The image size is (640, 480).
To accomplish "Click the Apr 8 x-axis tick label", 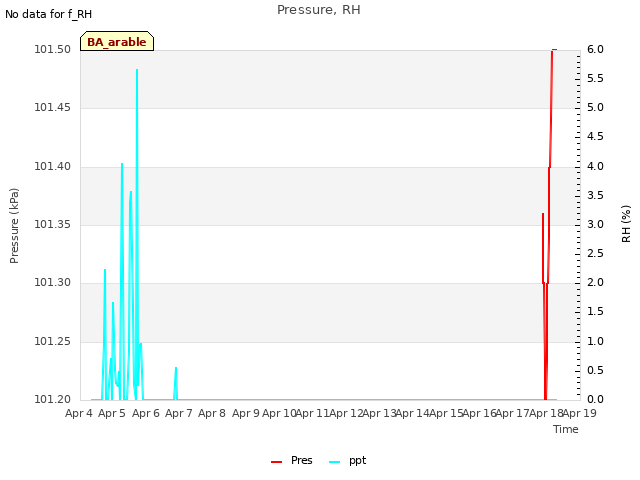I will pos(212,413).
